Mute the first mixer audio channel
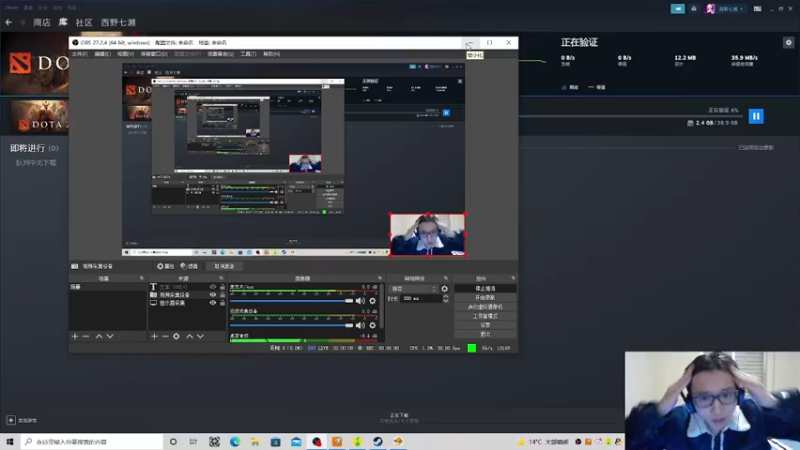Viewport: 800px width, 450px height. pyautogui.click(x=360, y=301)
